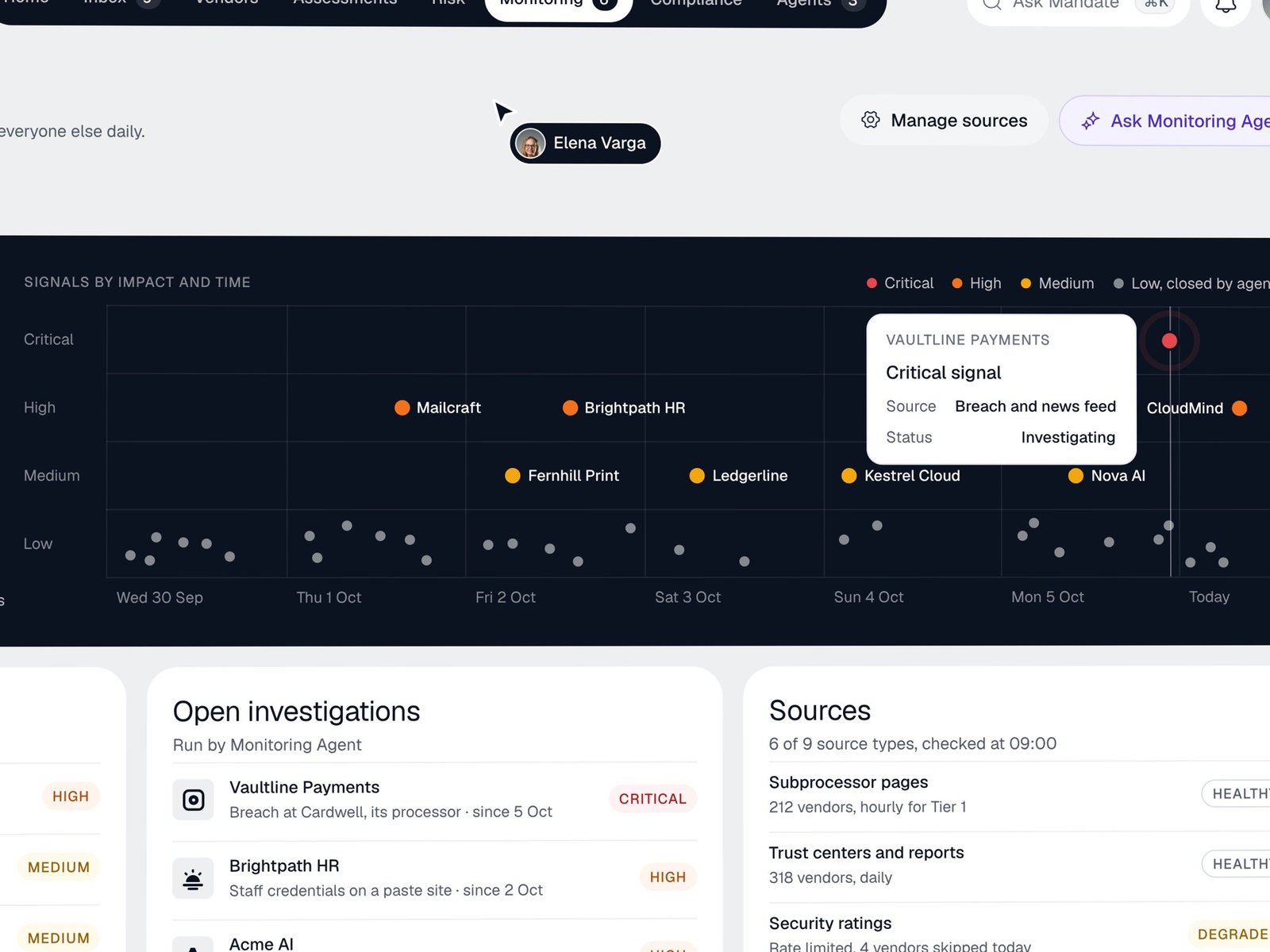This screenshot has width=1270, height=952.
Task: Focus the Ask Mandate search field
Action: (1078, 5)
